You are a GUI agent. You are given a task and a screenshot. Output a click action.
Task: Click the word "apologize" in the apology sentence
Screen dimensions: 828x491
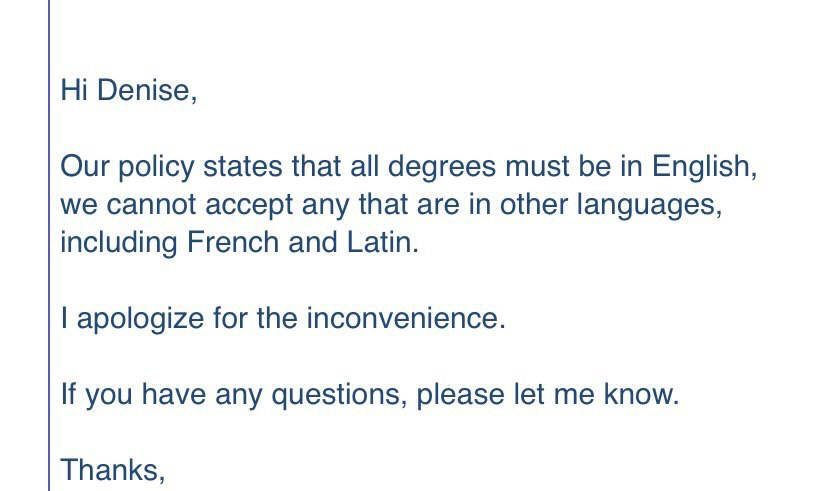click(140, 319)
